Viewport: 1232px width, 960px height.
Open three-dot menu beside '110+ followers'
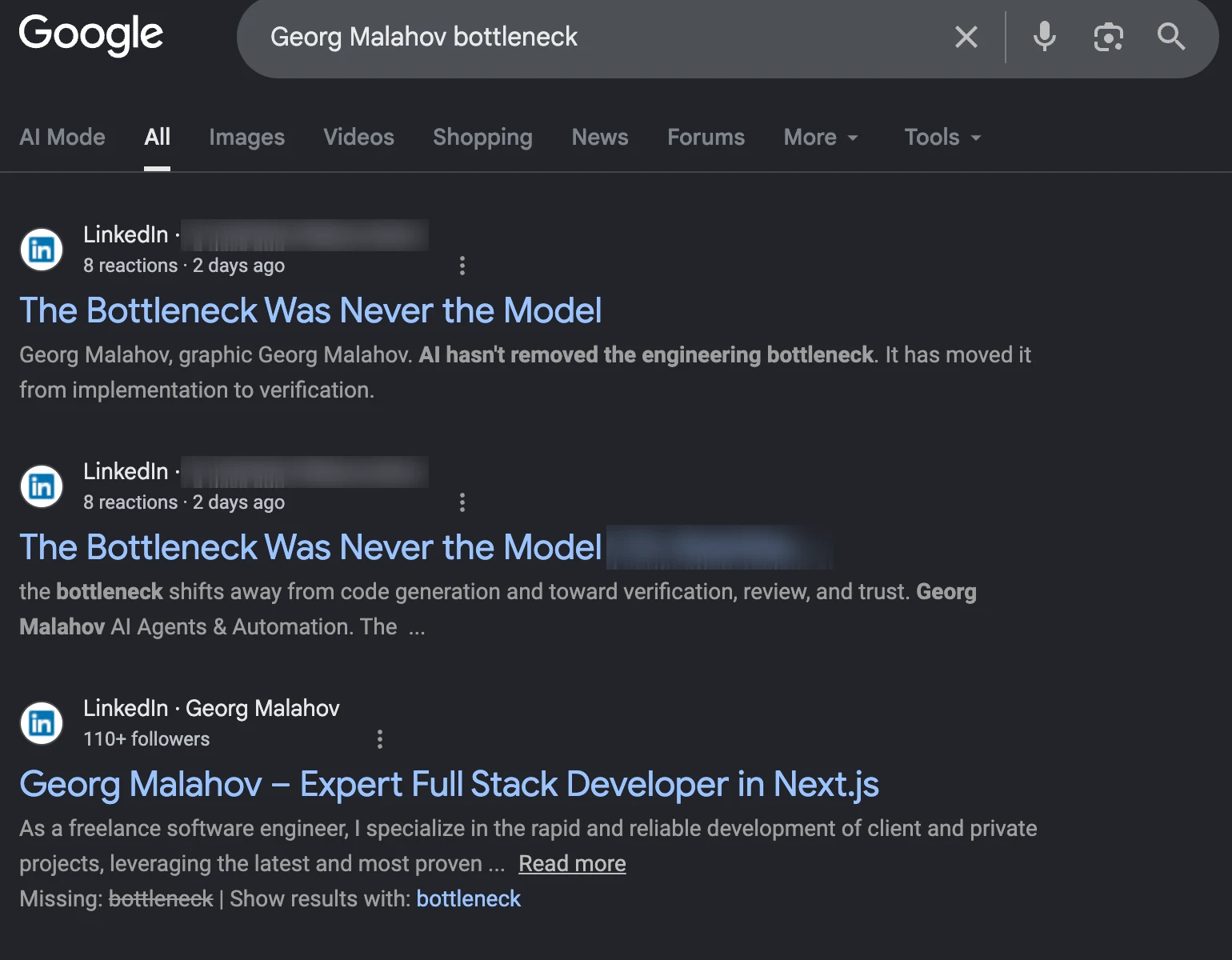379,739
